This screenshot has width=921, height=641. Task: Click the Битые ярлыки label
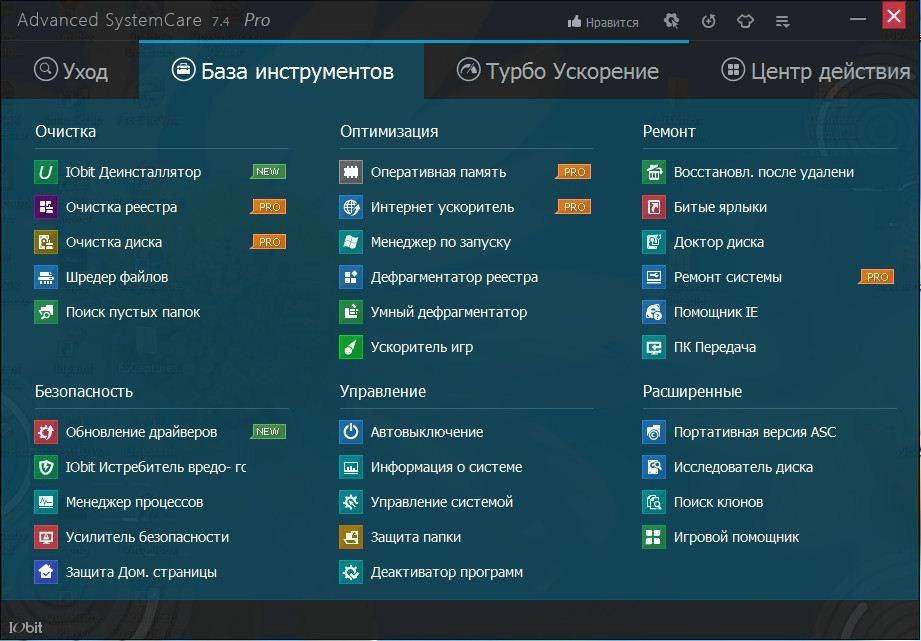click(720, 207)
